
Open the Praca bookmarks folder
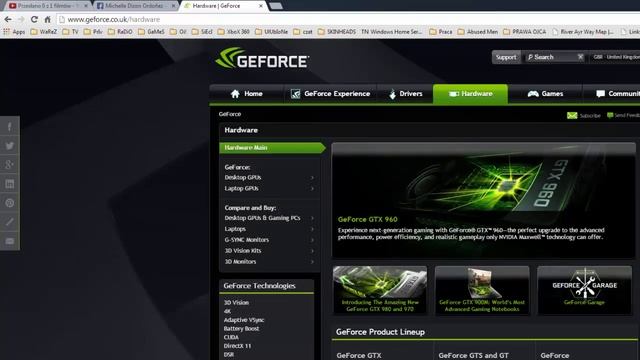click(x=441, y=31)
